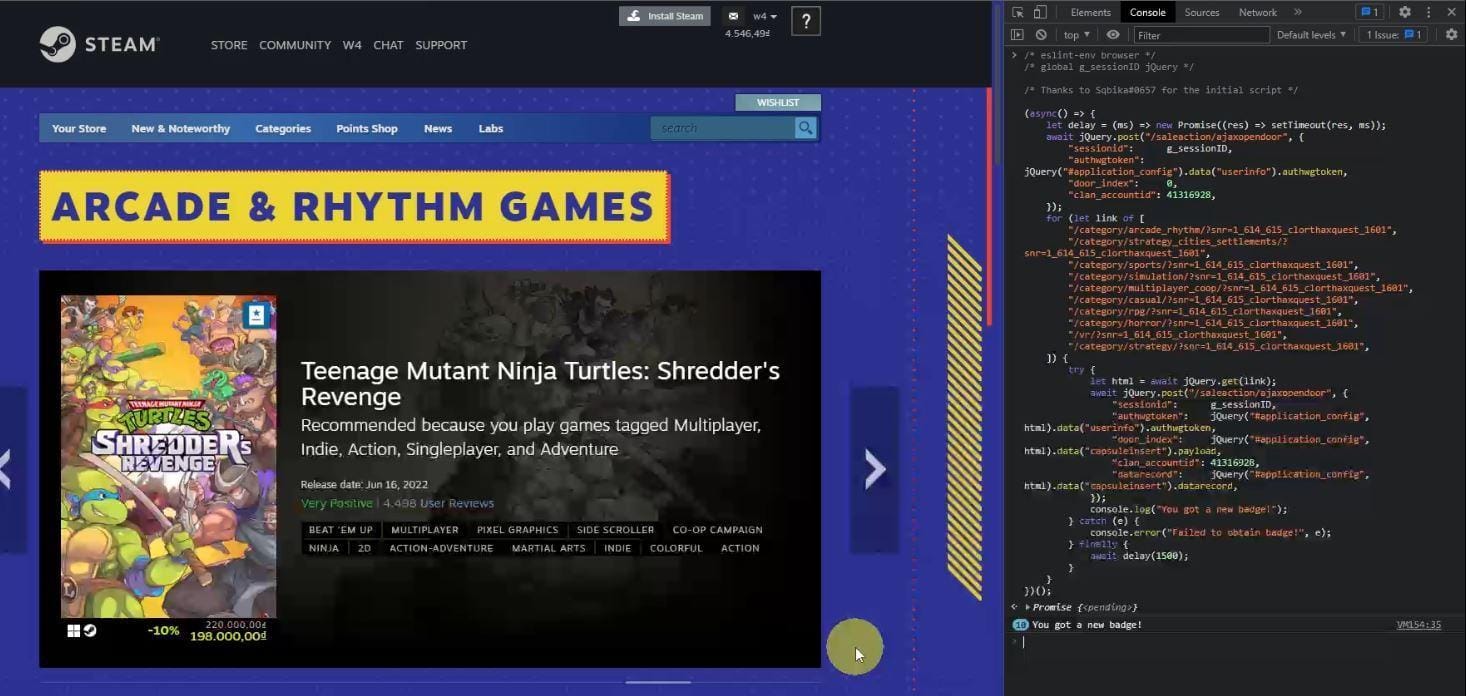Toggle the device toolbar in DevTools
Viewport: 1466px width, 696px height.
[1040, 12]
